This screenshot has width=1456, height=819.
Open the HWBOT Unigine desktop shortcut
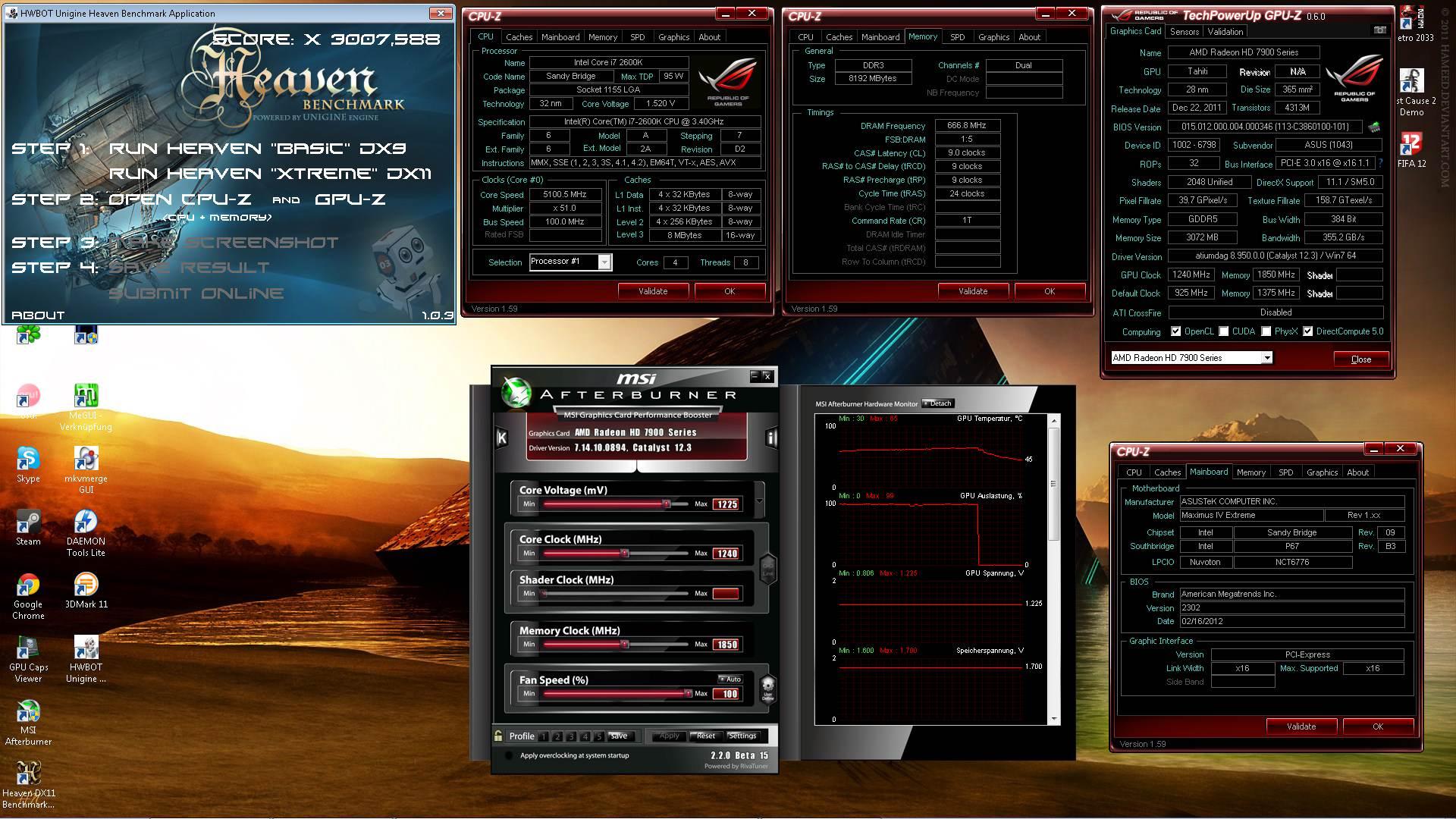pos(86,659)
